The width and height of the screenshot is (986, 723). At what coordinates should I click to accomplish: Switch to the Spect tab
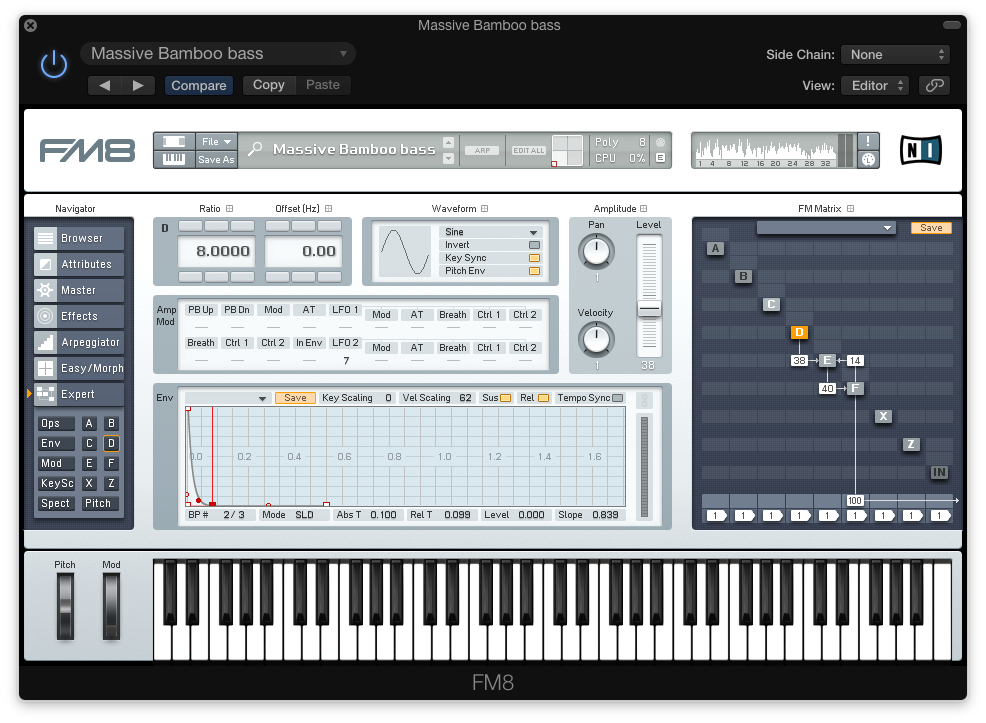(x=56, y=504)
